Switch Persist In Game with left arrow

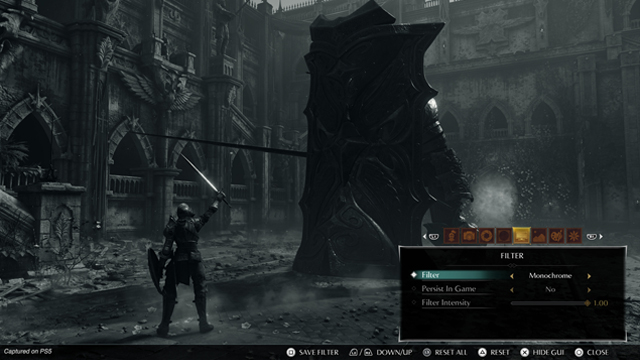512,290
